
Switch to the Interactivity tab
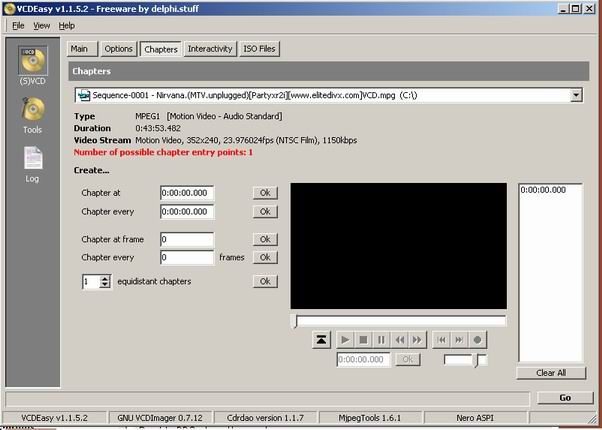[210, 49]
